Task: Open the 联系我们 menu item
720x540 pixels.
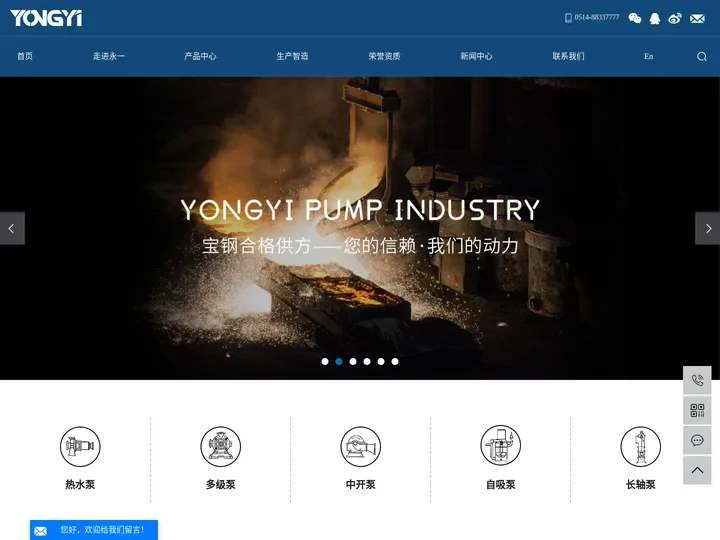Action: pos(568,56)
